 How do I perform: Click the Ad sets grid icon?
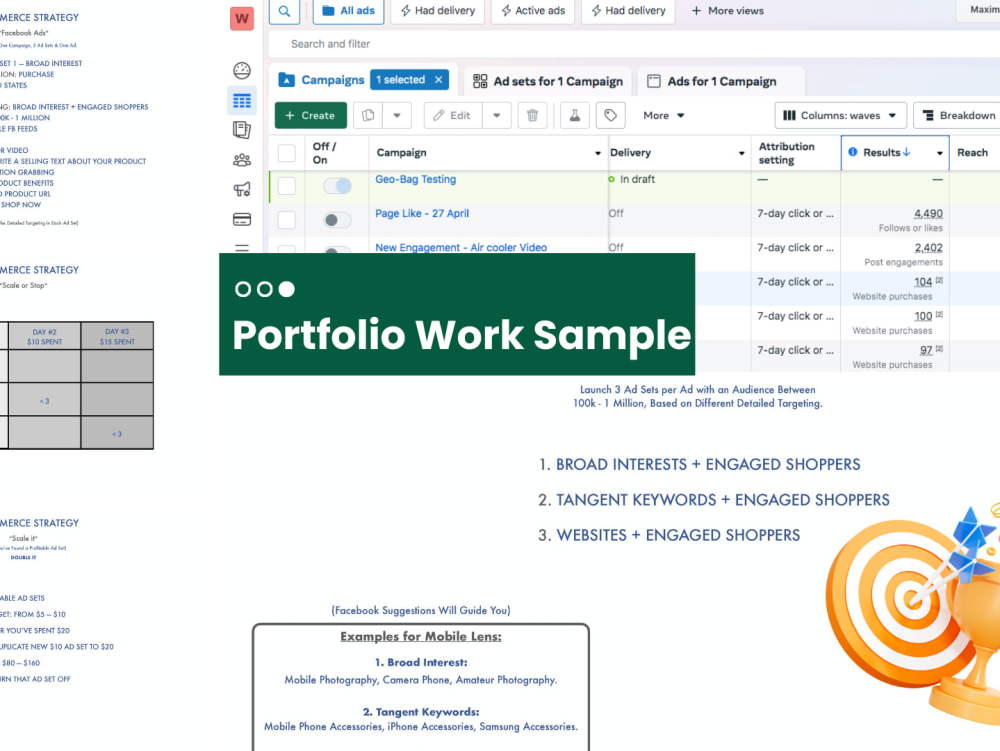(x=480, y=81)
